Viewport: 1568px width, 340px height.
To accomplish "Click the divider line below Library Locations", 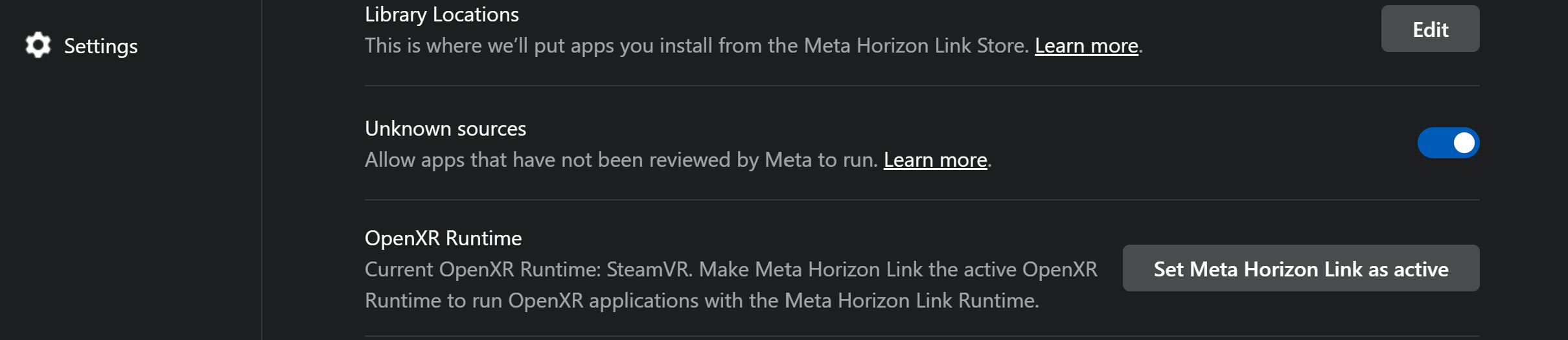I will tap(922, 86).
